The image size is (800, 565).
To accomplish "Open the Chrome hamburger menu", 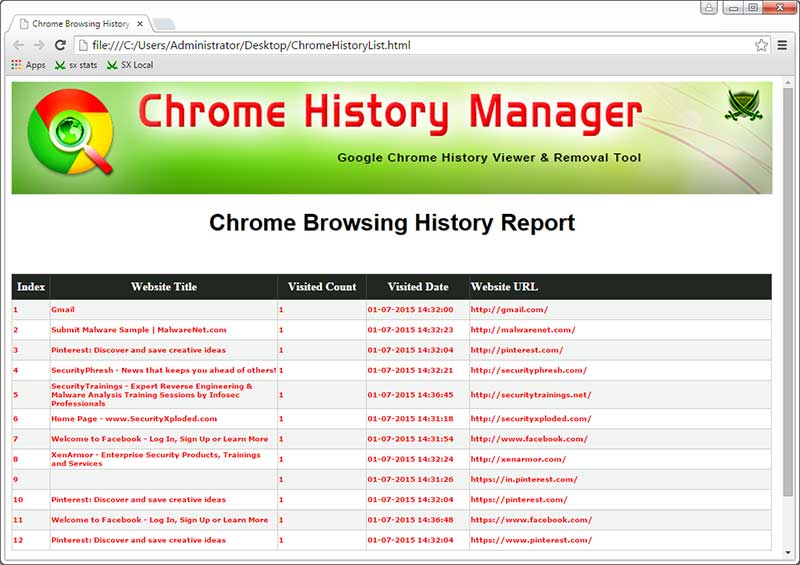I will 783,45.
